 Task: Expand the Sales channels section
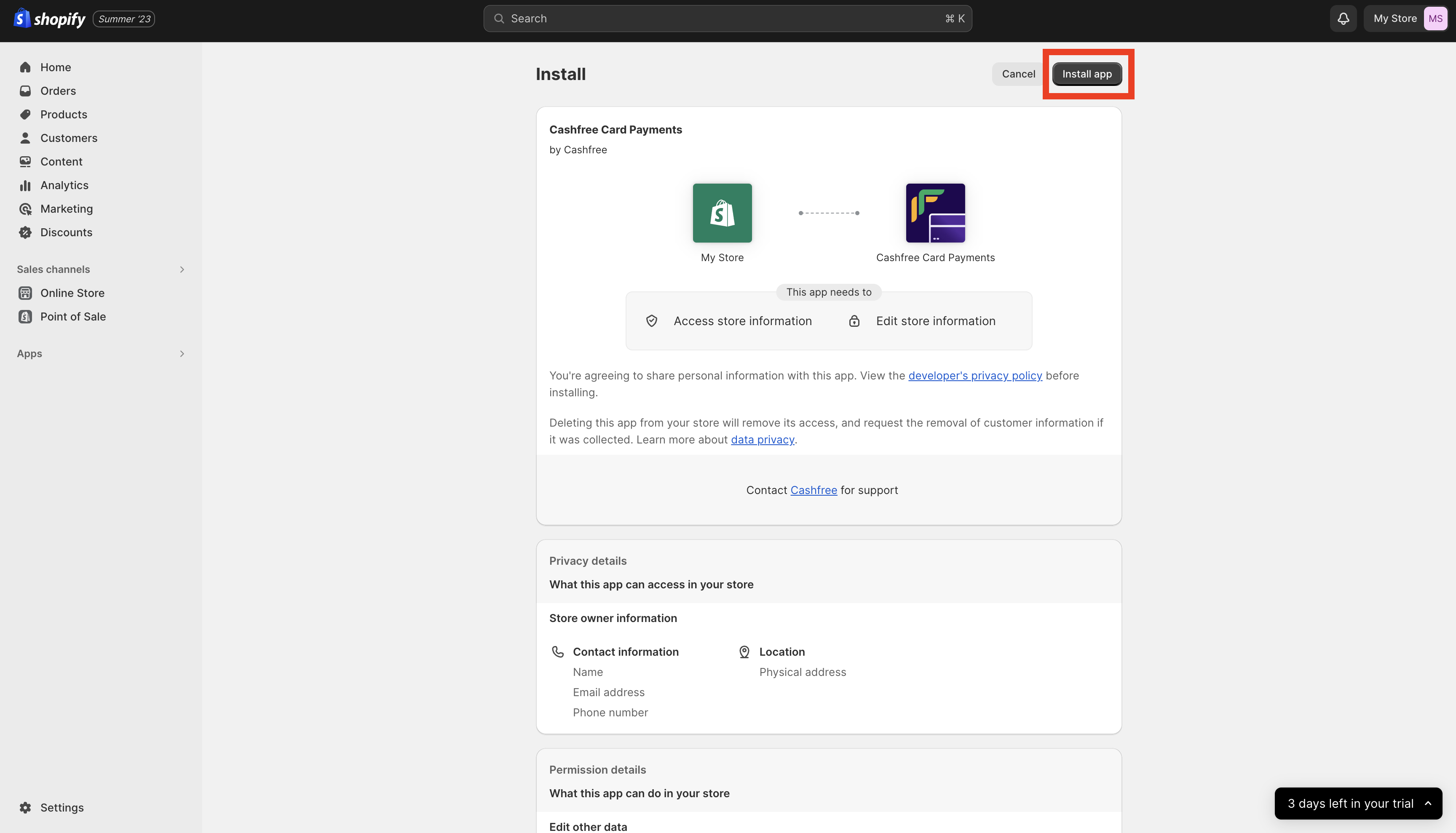[182, 270]
